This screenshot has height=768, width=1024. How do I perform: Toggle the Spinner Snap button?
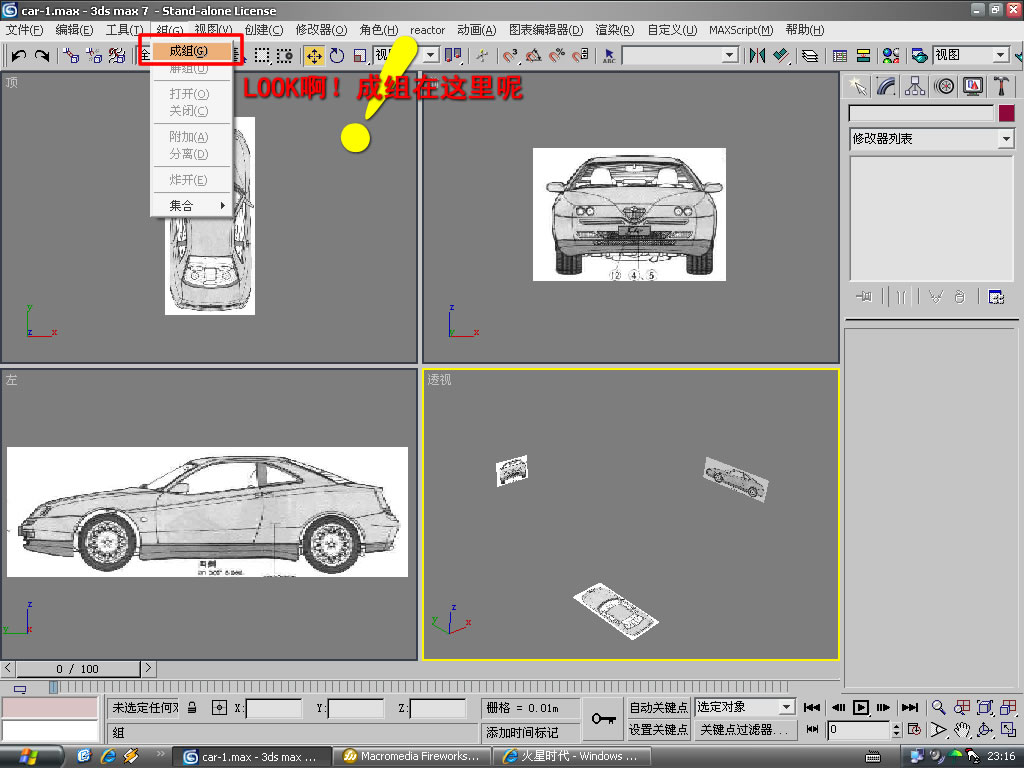pos(581,56)
